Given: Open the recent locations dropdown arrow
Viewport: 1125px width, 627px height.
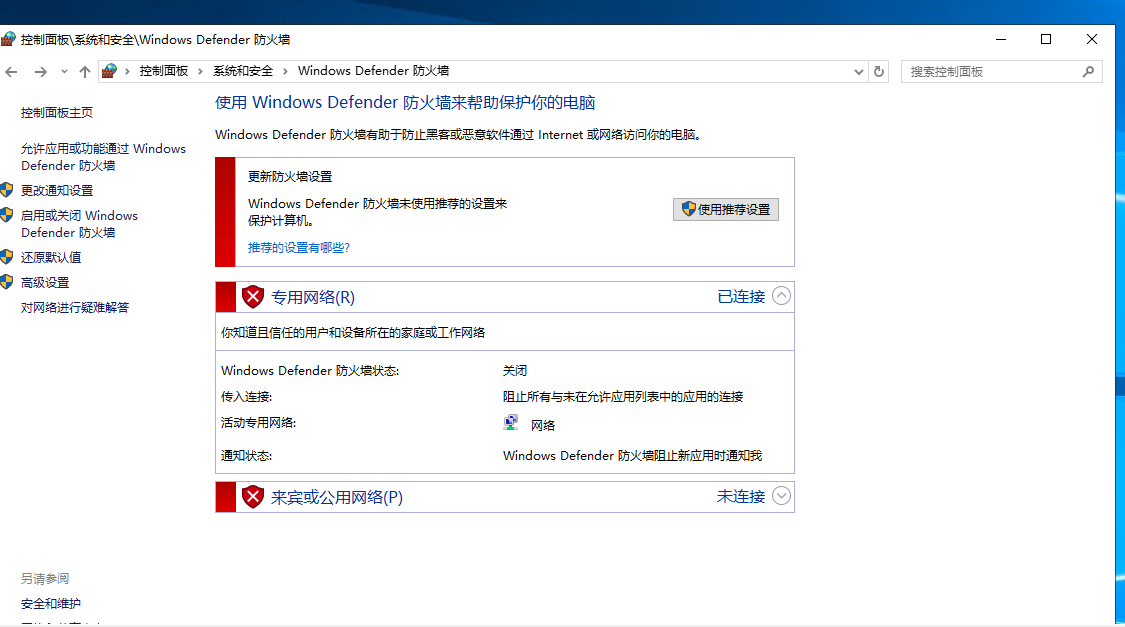Looking at the screenshot, I should click(x=64, y=72).
